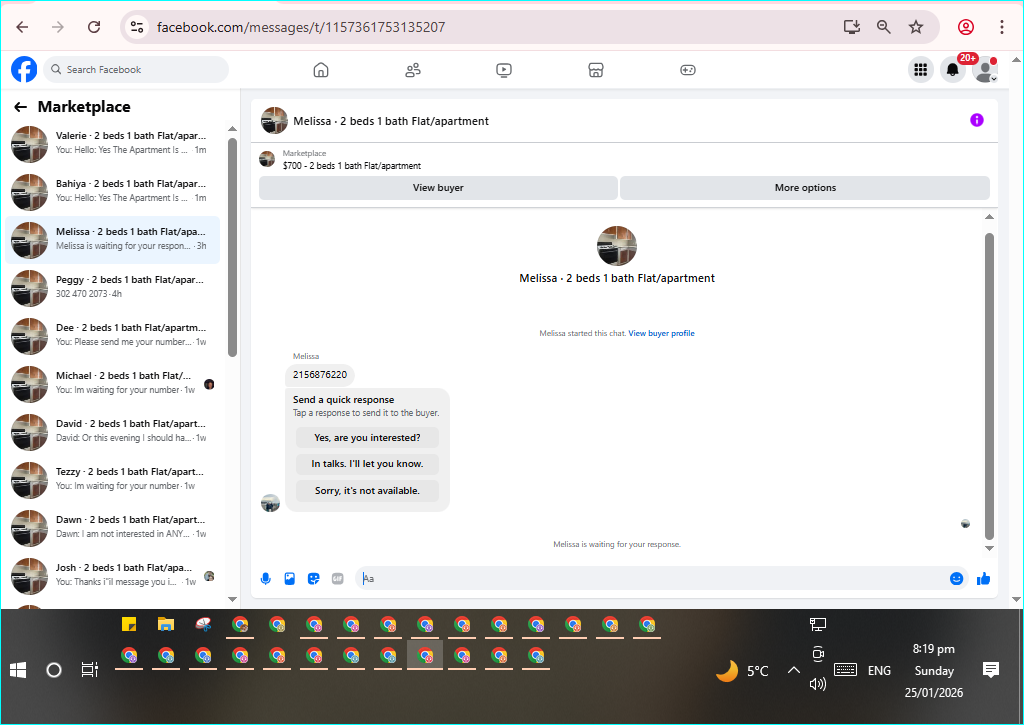The height and width of the screenshot is (725, 1024).
Task: Open conversation information purple icon
Action: pos(976,120)
